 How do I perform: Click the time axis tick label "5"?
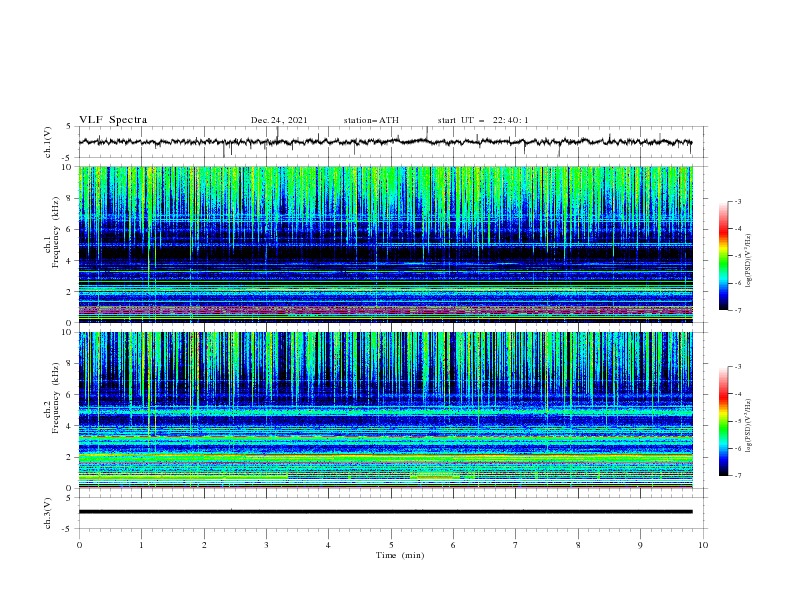[391, 545]
